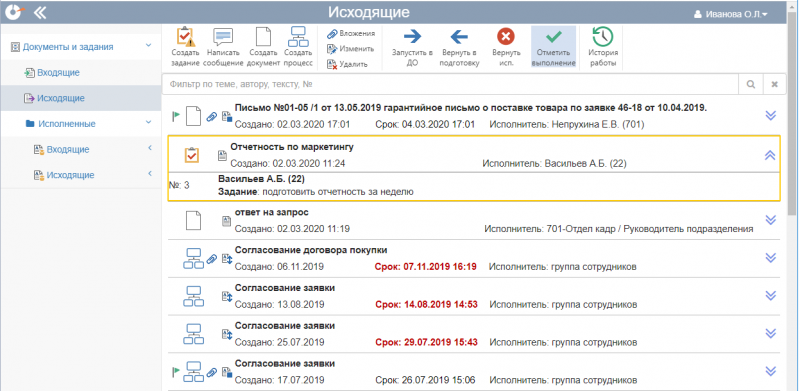Collapse sidebar with double-arrow icon
The width and height of the screenshot is (800, 391).
point(40,13)
